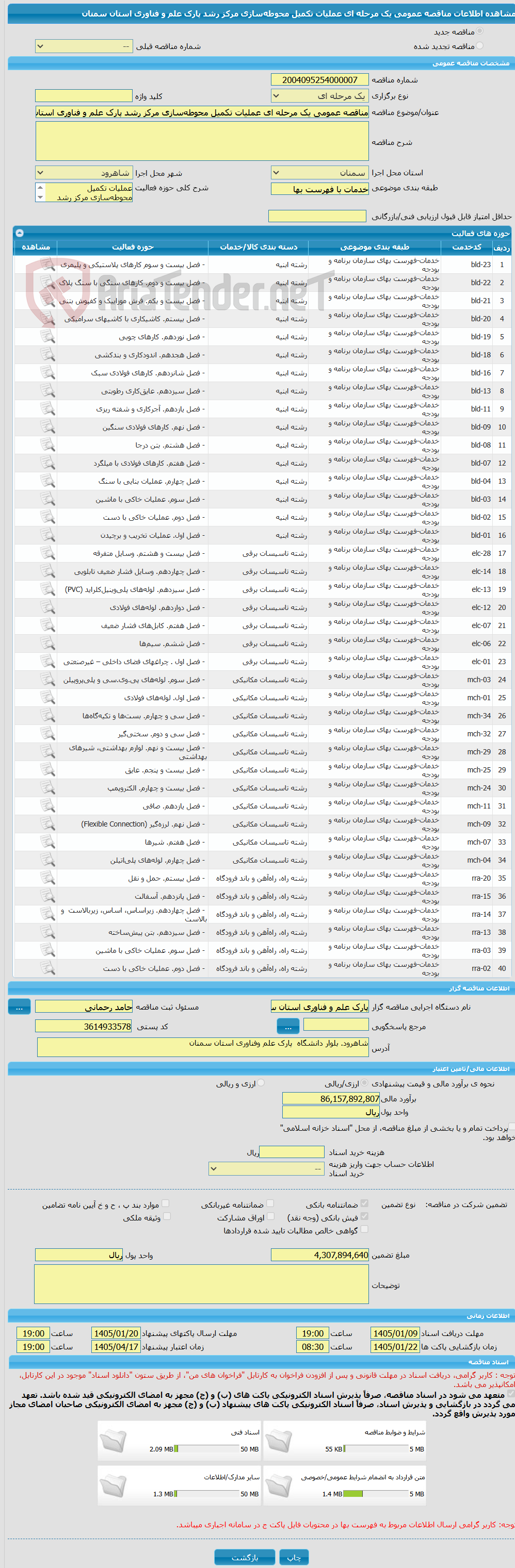Open view icon for row bld-11
Image resolution: width=515 pixels, height=1568 pixels.
coord(47,409)
